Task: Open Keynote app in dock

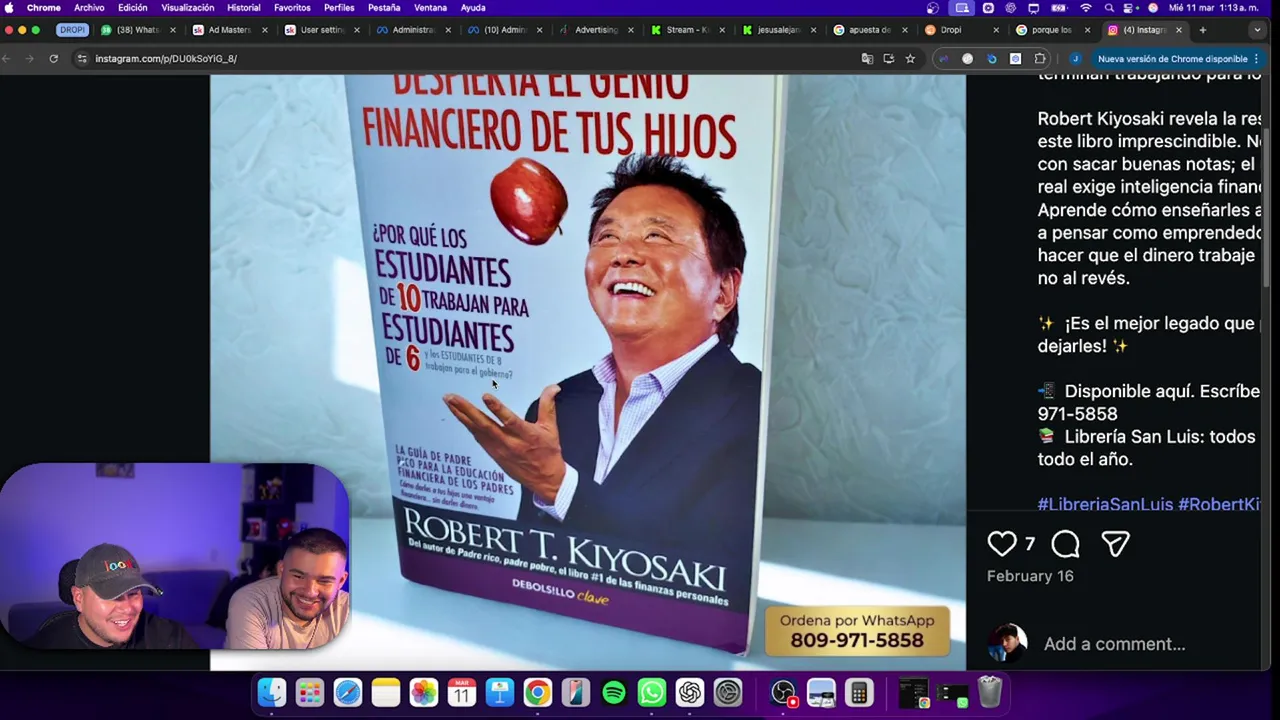Action: point(500,692)
